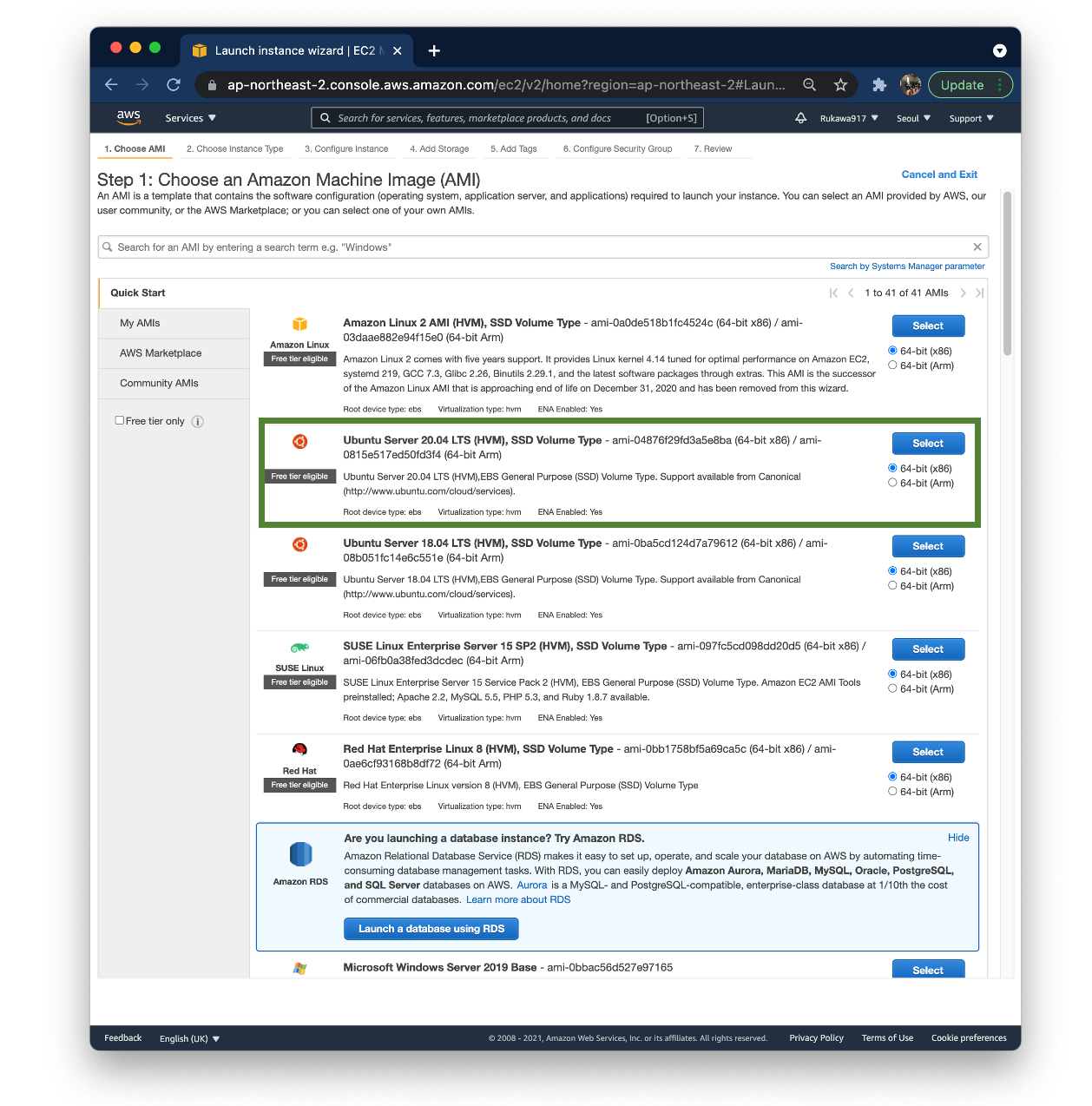Go to step 2 Choose Instance Type
Screen dimensions: 1092x1106
coord(234,149)
